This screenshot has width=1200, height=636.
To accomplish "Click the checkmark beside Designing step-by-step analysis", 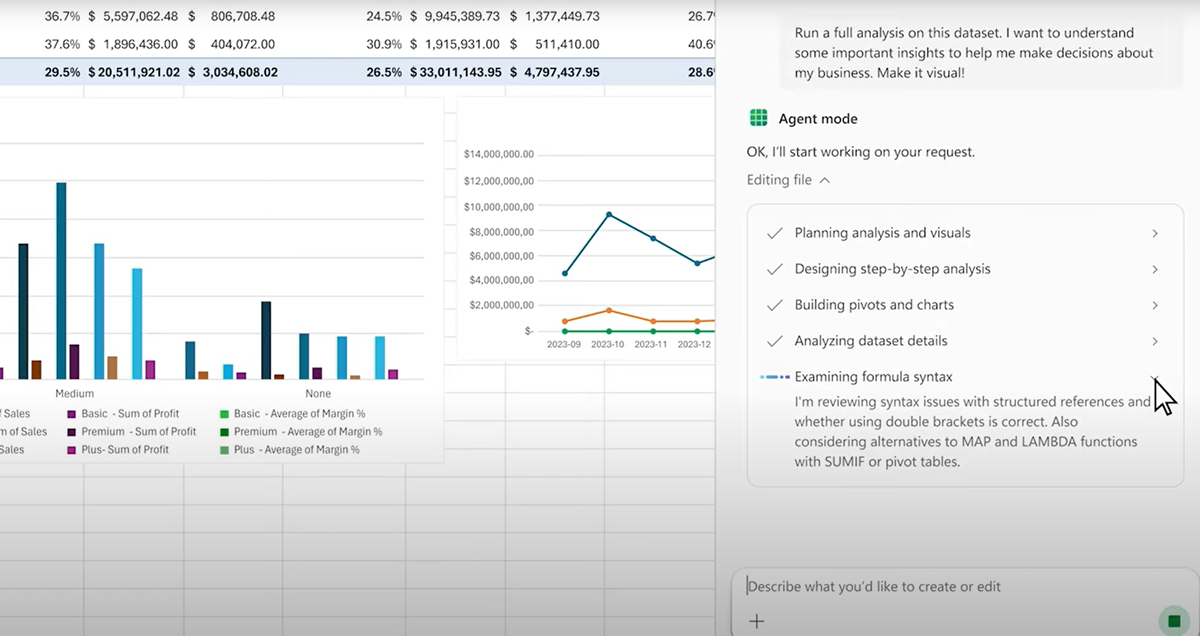I will coord(773,269).
